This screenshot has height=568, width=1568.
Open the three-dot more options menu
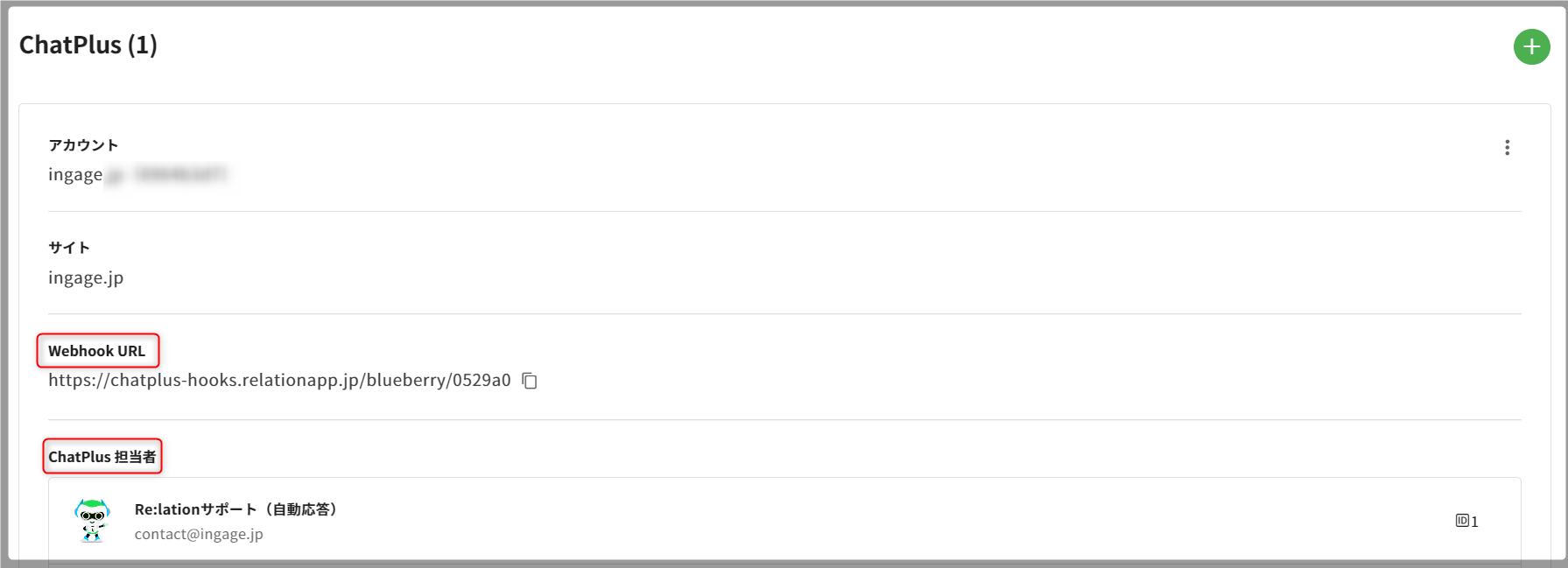click(x=1507, y=148)
